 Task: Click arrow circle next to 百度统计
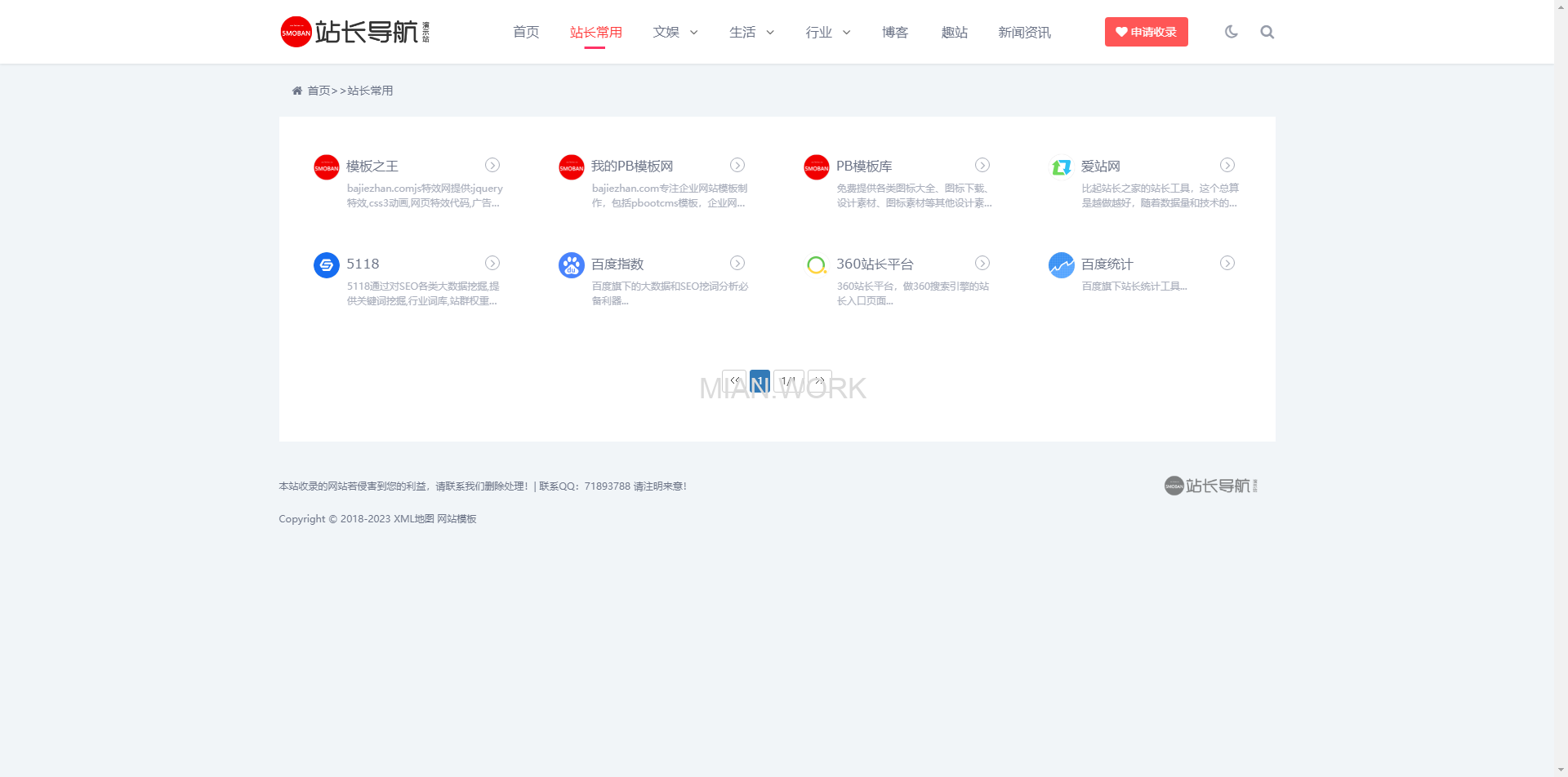[1227, 263]
